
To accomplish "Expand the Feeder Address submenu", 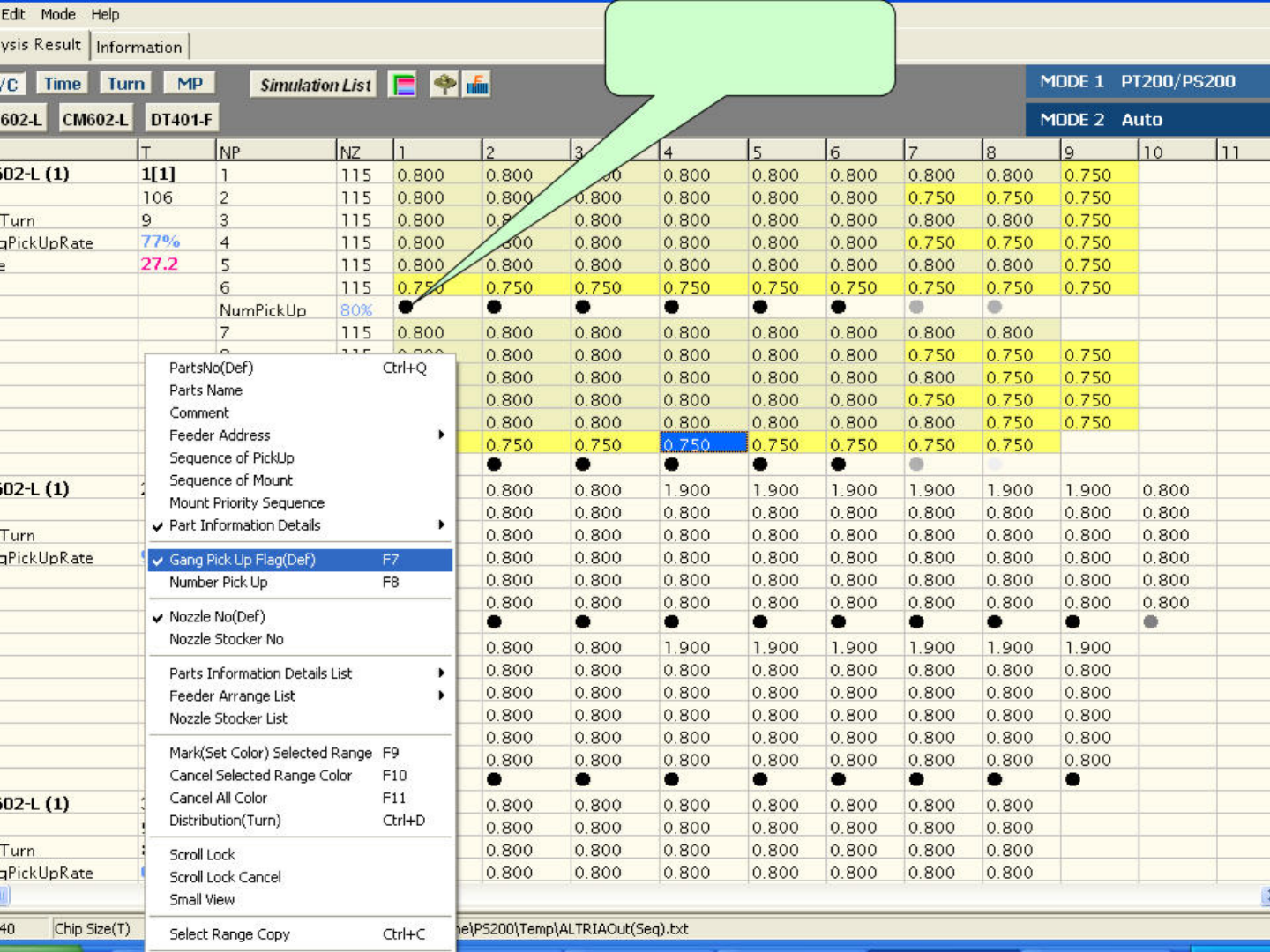I will [x=220, y=435].
